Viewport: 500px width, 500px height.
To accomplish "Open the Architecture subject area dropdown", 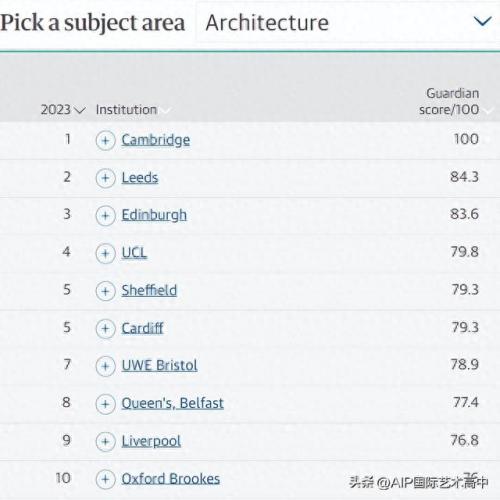I will click(x=348, y=22).
